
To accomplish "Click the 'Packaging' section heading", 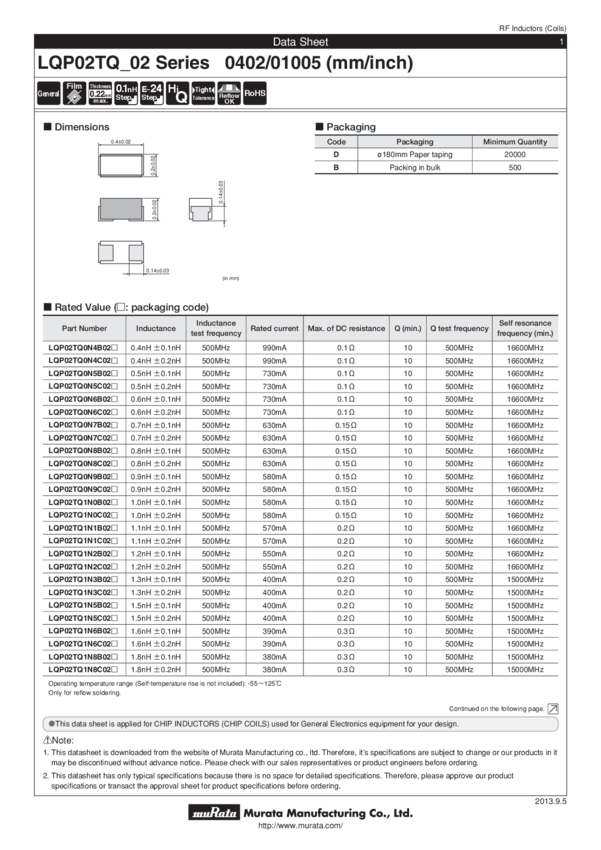I will 351,127.
